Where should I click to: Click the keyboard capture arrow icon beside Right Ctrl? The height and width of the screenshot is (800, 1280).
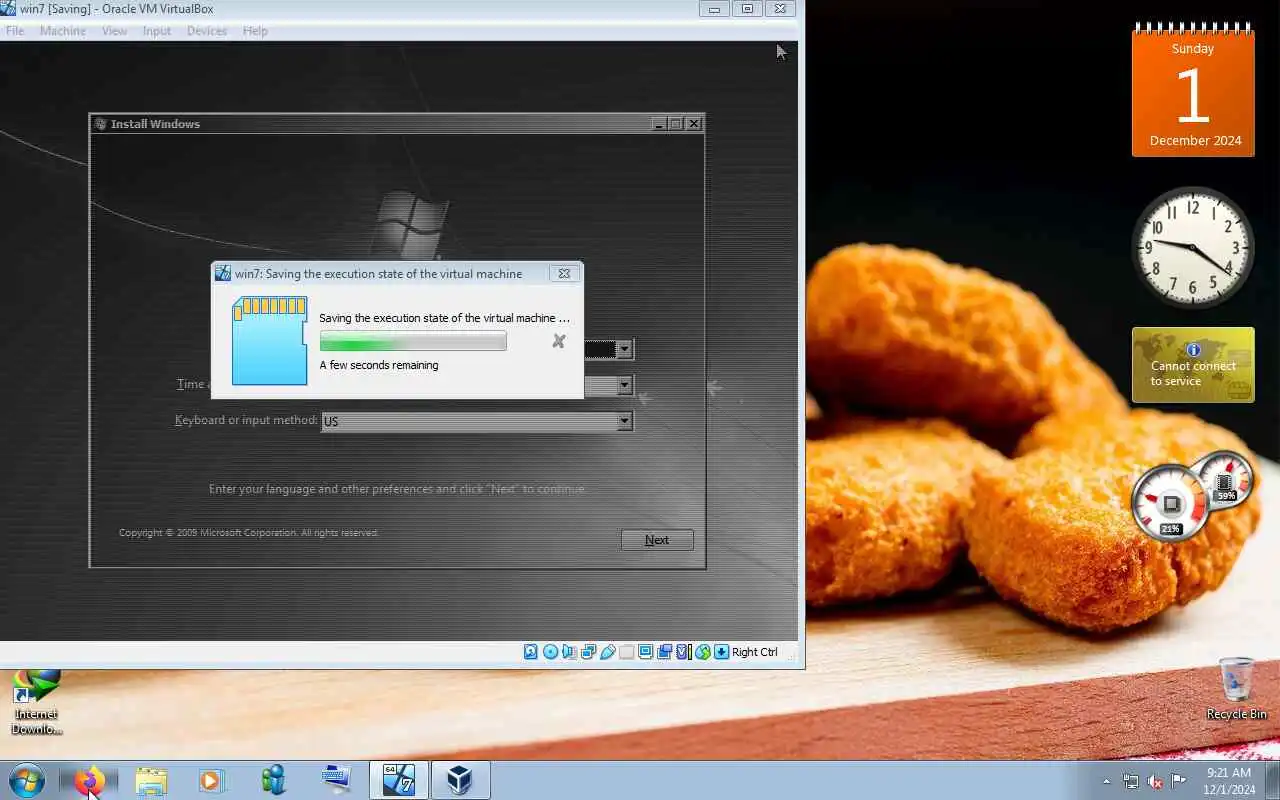coord(721,652)
